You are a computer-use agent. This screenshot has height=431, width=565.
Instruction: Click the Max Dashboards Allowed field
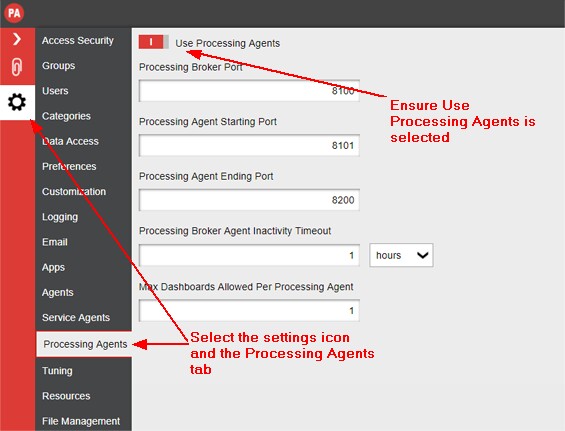(x=249, y=310)
